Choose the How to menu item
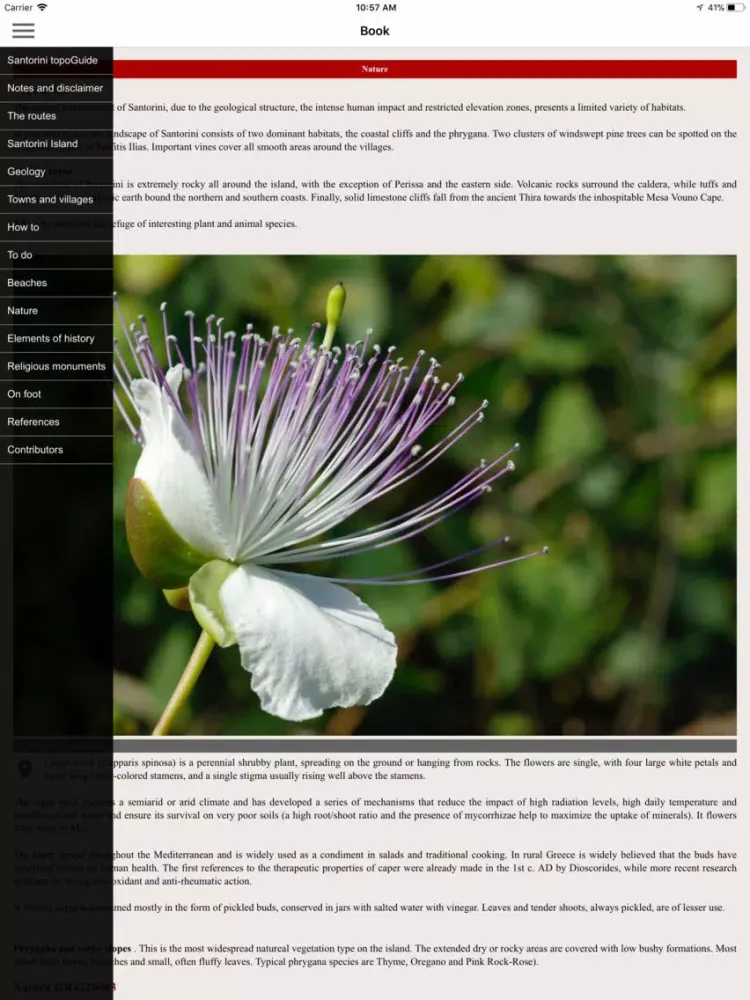 (x=56, y=227)
